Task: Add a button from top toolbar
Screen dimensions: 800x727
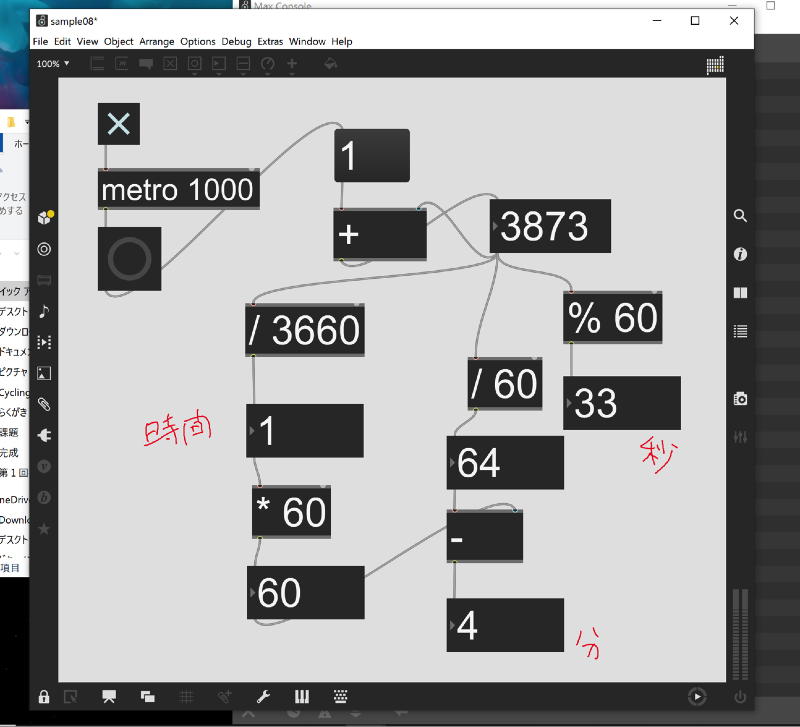Action: point(194,64)
